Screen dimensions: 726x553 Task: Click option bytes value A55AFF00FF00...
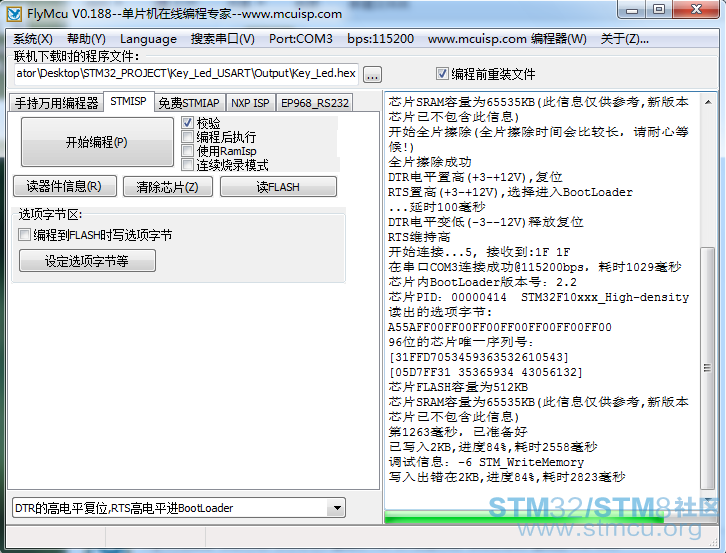click(x=500, y=327)
